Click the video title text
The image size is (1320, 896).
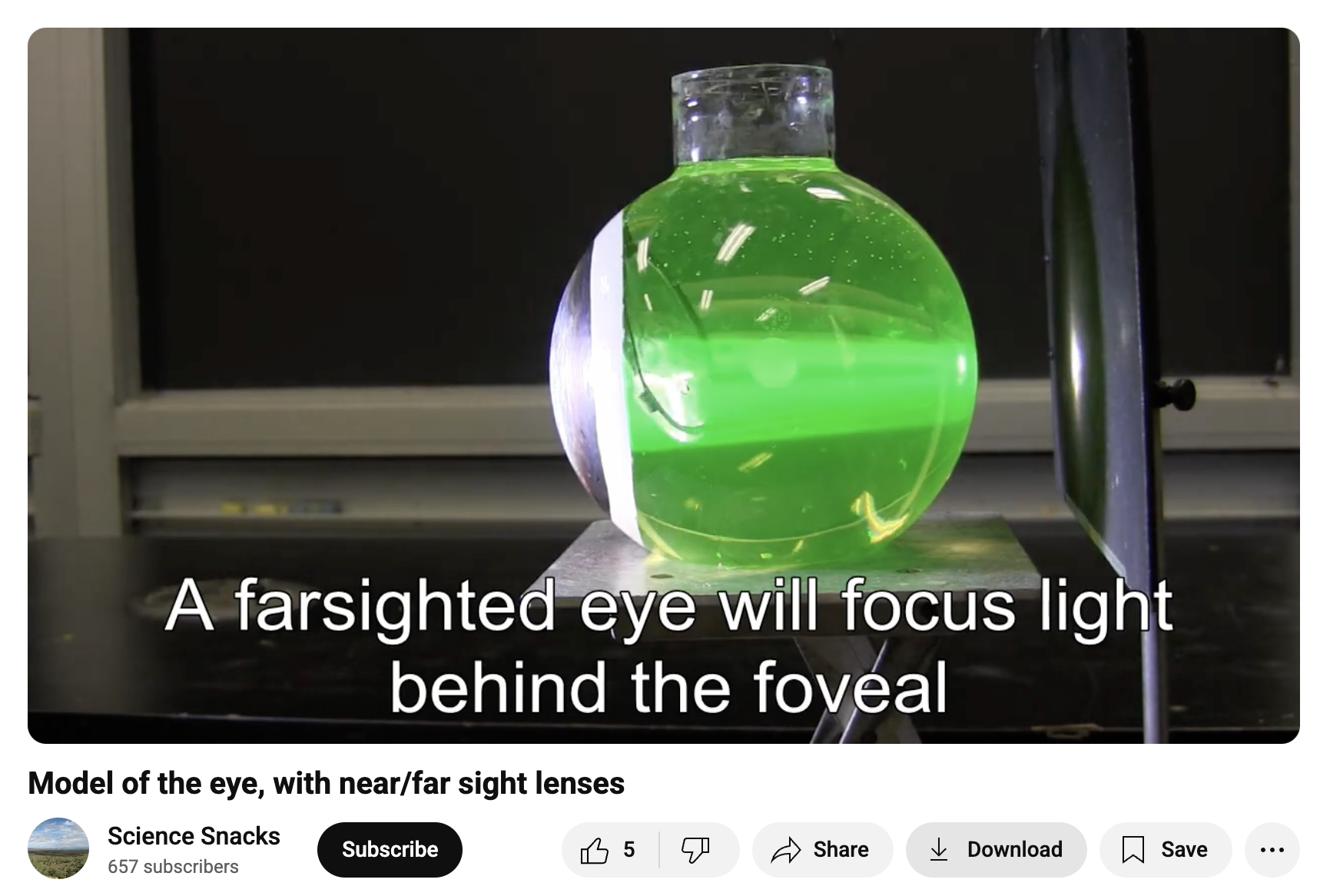[327, 784]
